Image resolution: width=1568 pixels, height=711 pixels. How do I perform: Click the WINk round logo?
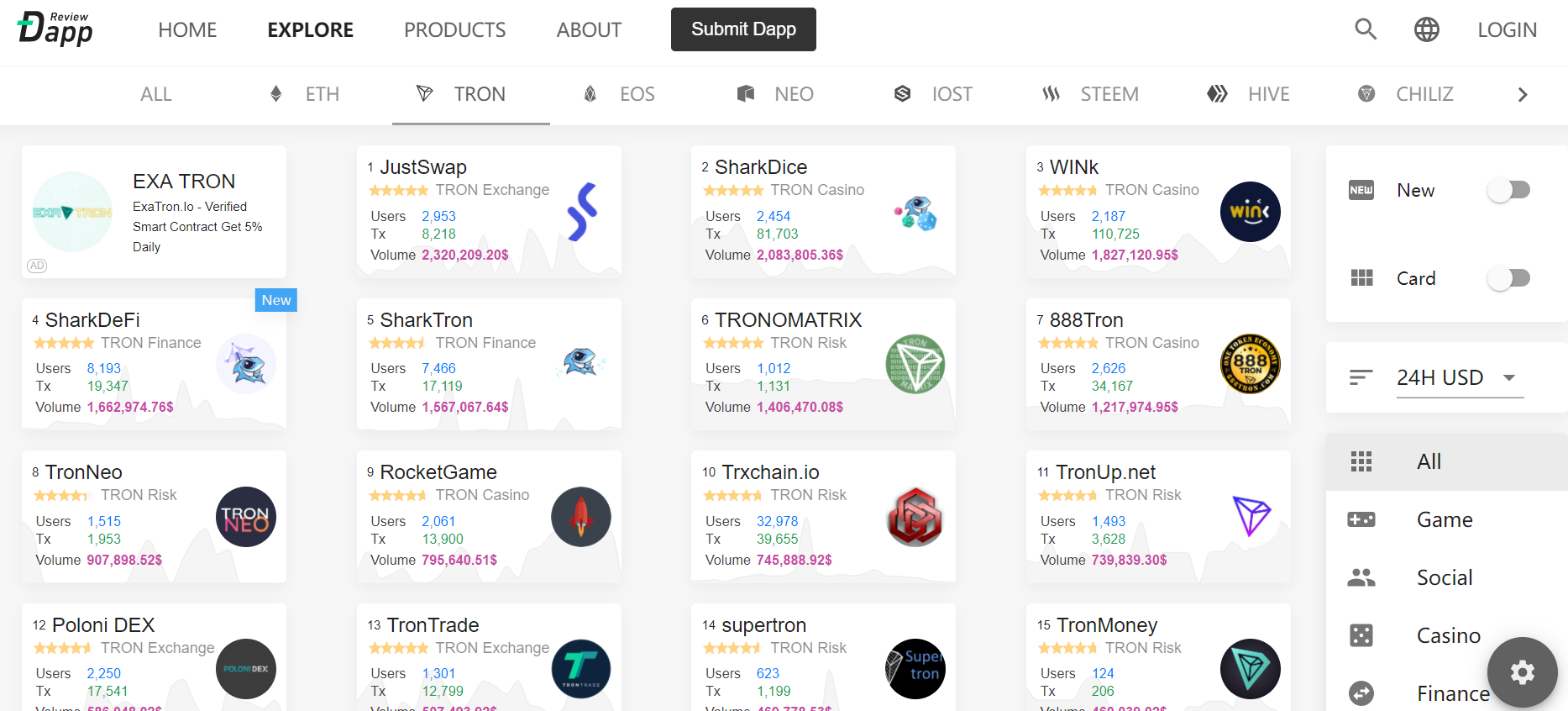pyautogui.click(x=1250, y=212)
